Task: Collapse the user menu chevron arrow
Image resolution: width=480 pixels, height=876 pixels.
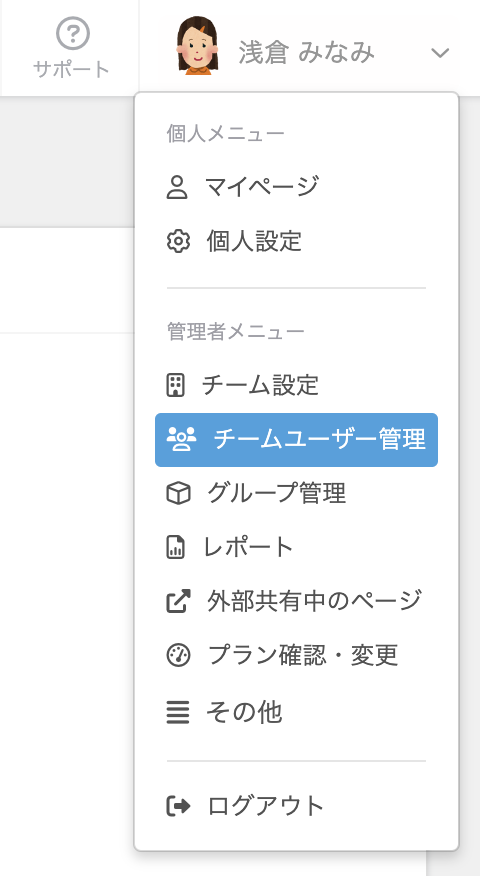Action: click(x=440, y=53)
